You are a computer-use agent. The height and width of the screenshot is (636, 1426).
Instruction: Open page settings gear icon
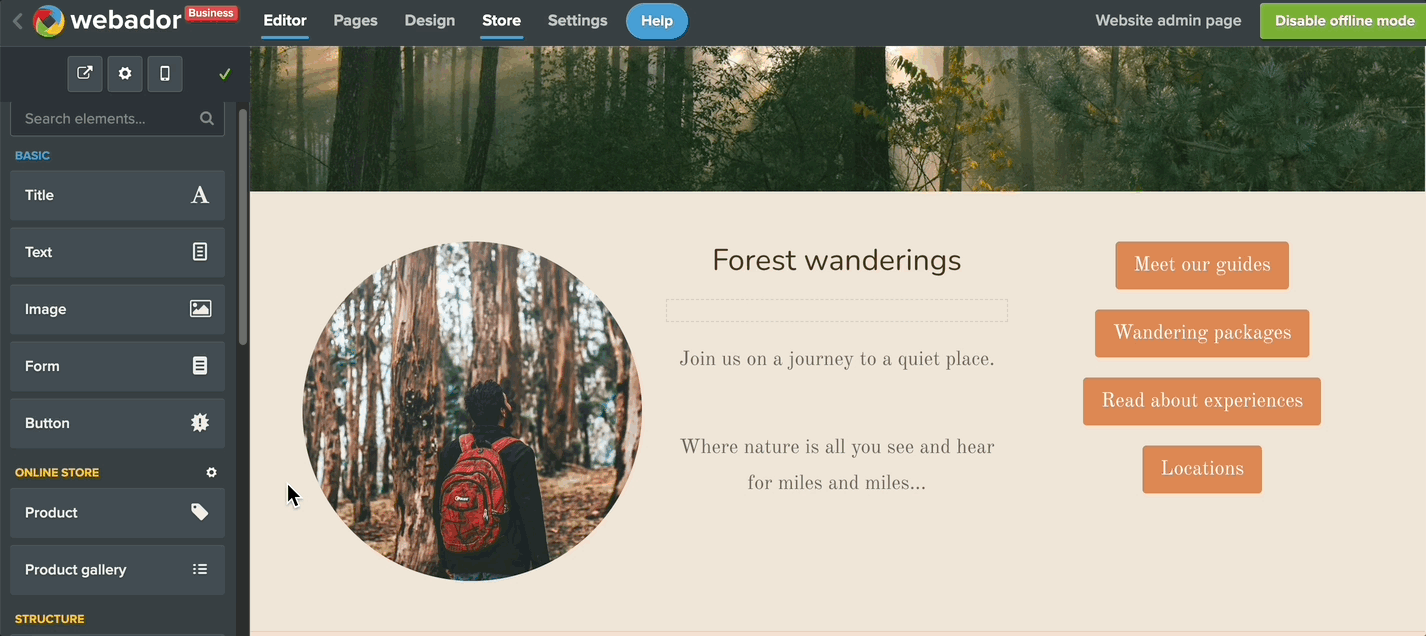click(x=125, y=73)
